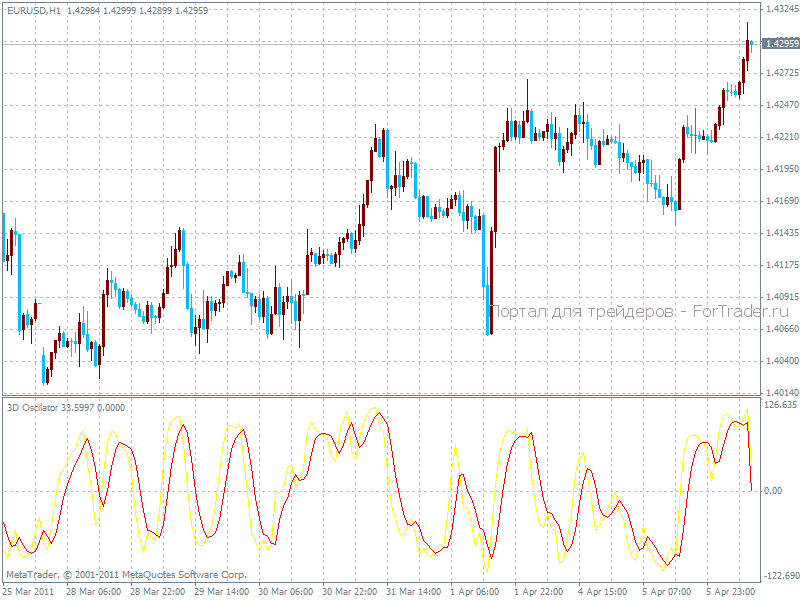Click the 28 Mar 06:00 axis label
Image resolution: width=800 pixels, height=600 pixels.
[x=95, y=590]
